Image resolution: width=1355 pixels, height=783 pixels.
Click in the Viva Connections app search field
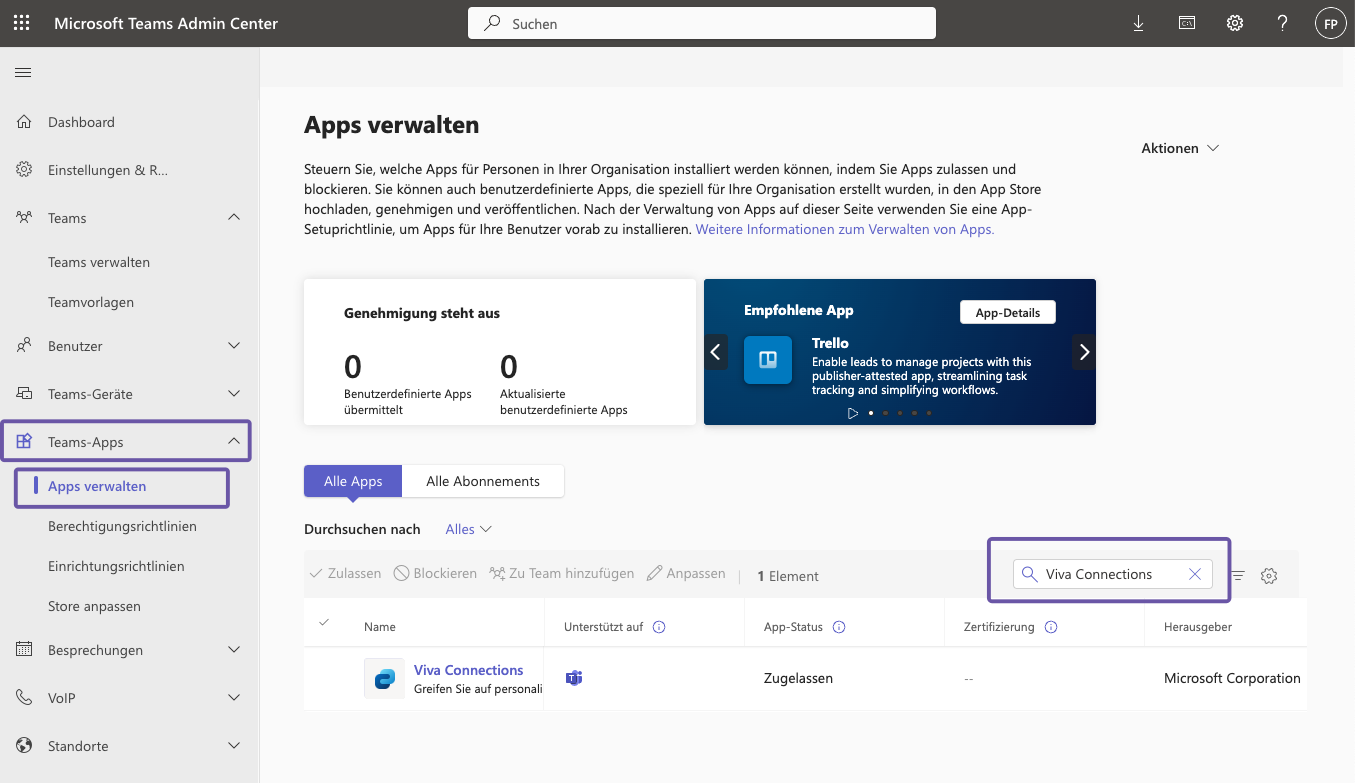(1112, 574)
